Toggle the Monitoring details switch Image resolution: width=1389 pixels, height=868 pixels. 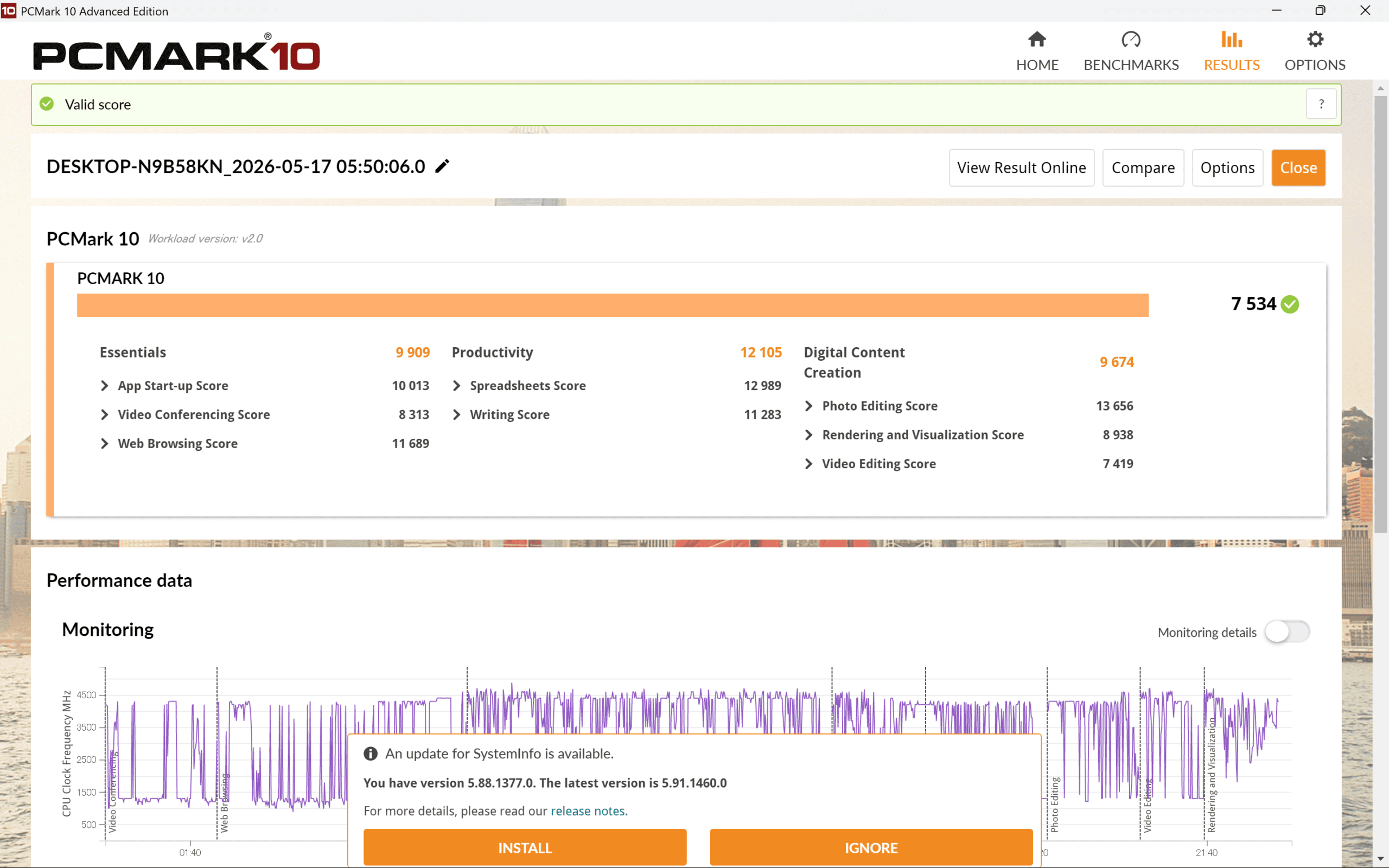[x=1288, y=632]
